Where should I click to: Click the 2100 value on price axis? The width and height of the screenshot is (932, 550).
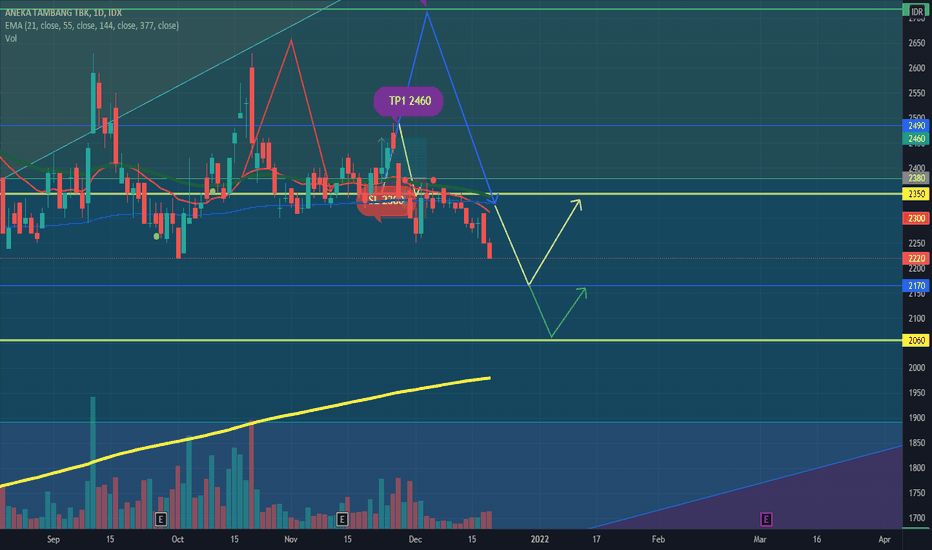(x=917, y=318)
